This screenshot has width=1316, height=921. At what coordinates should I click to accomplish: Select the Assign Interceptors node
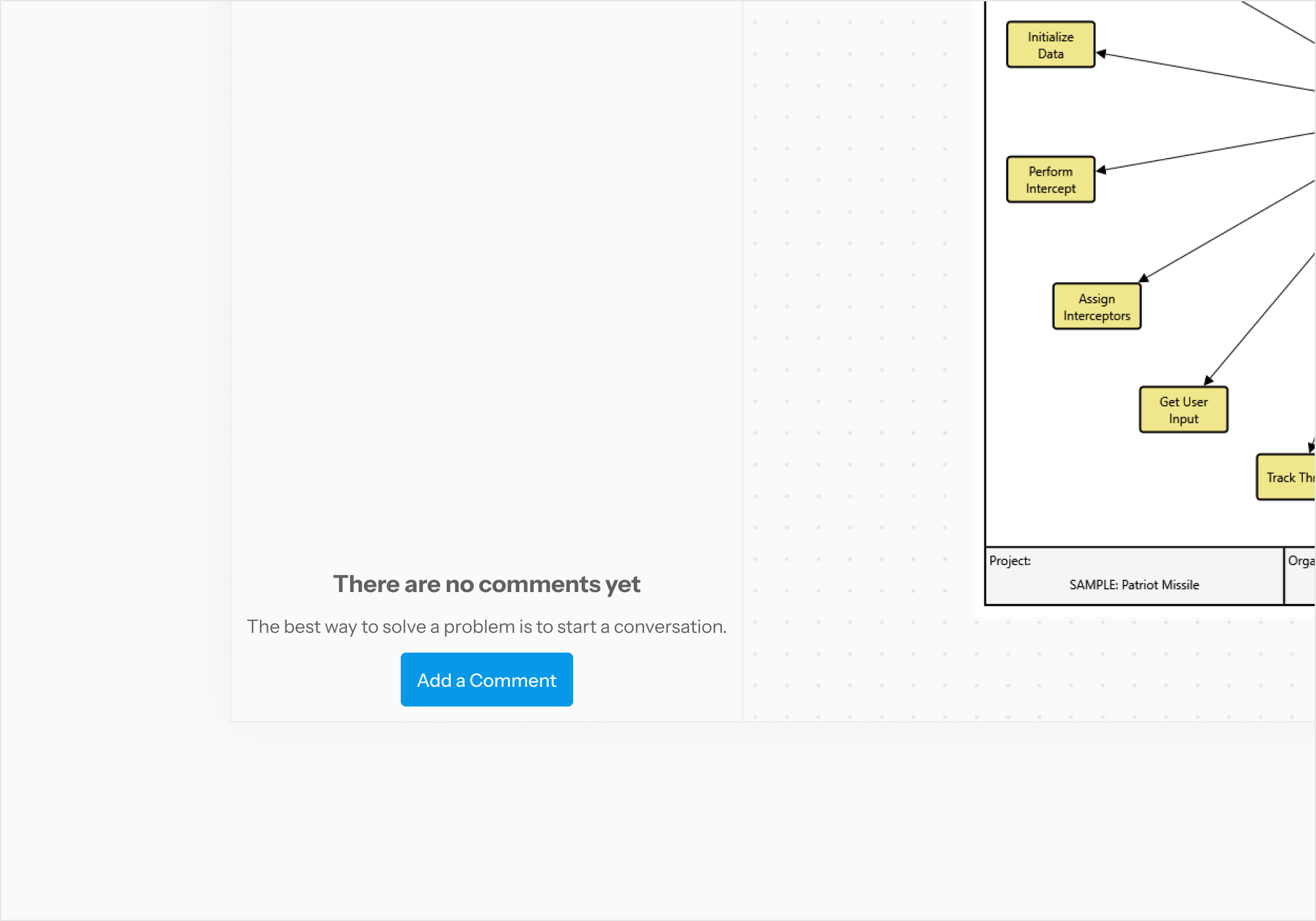[1096, 306]
